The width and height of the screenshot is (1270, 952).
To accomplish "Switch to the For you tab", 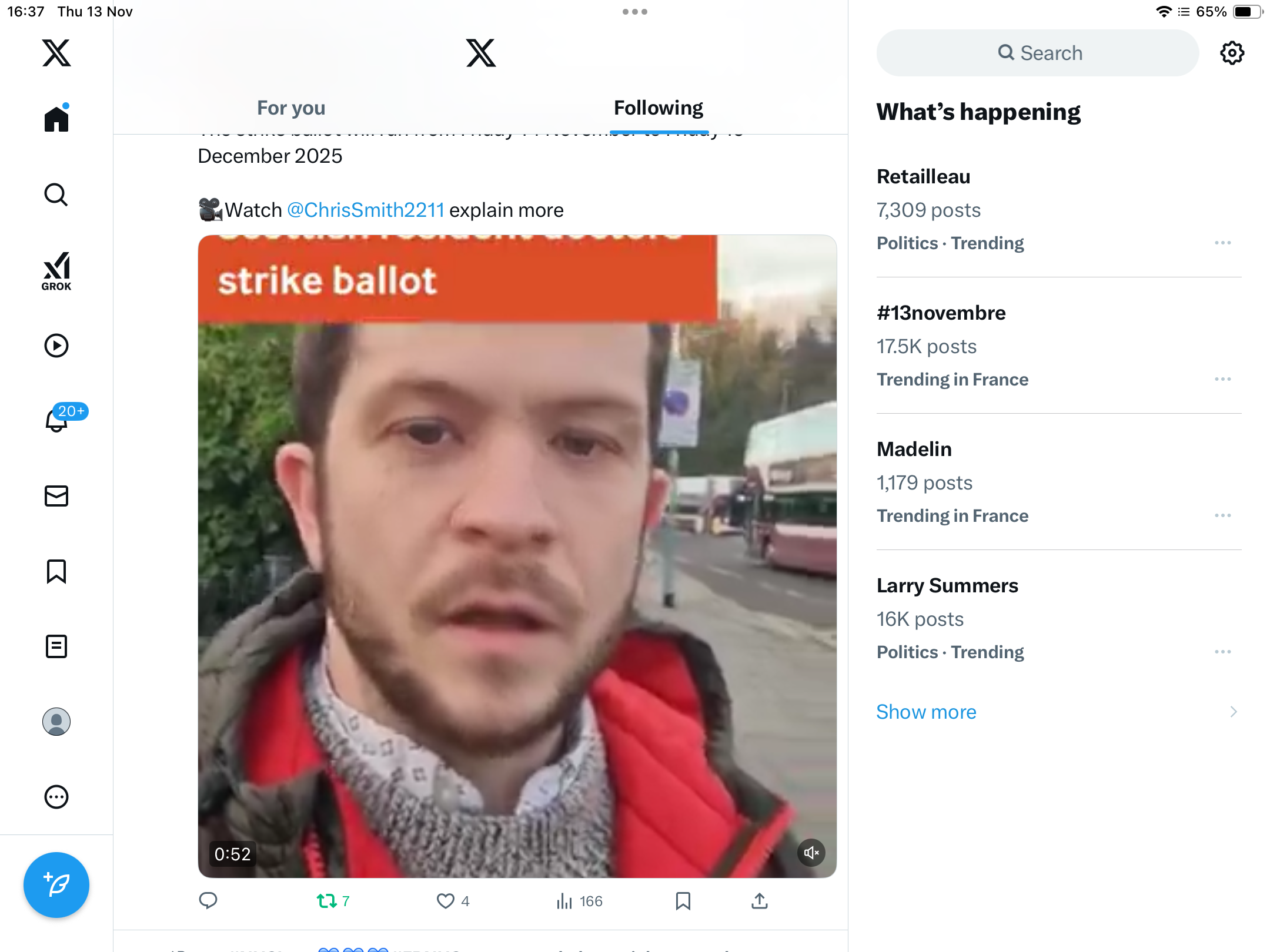I will tap(291, 108).
